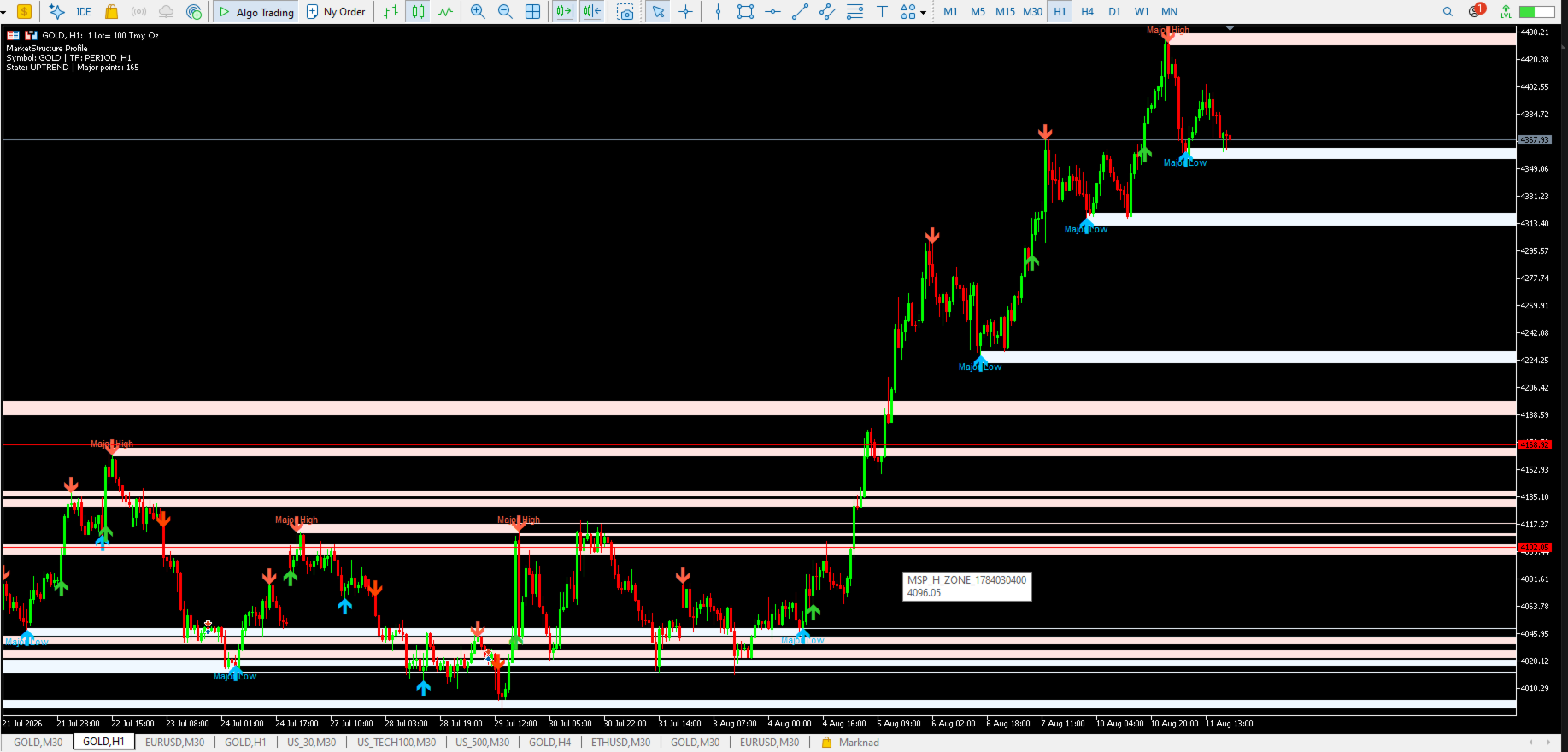Click the MSP_H_ZONE tooltip label
Image resolution: width=1568 pixels, height=752 pixels.
tap(967, 586)
